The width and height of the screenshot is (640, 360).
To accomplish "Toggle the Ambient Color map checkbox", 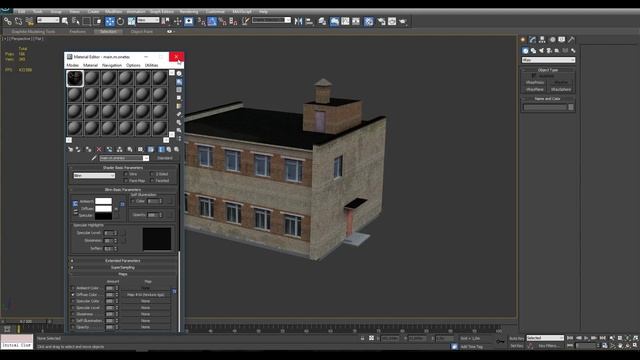I will (x=73, y=288).
